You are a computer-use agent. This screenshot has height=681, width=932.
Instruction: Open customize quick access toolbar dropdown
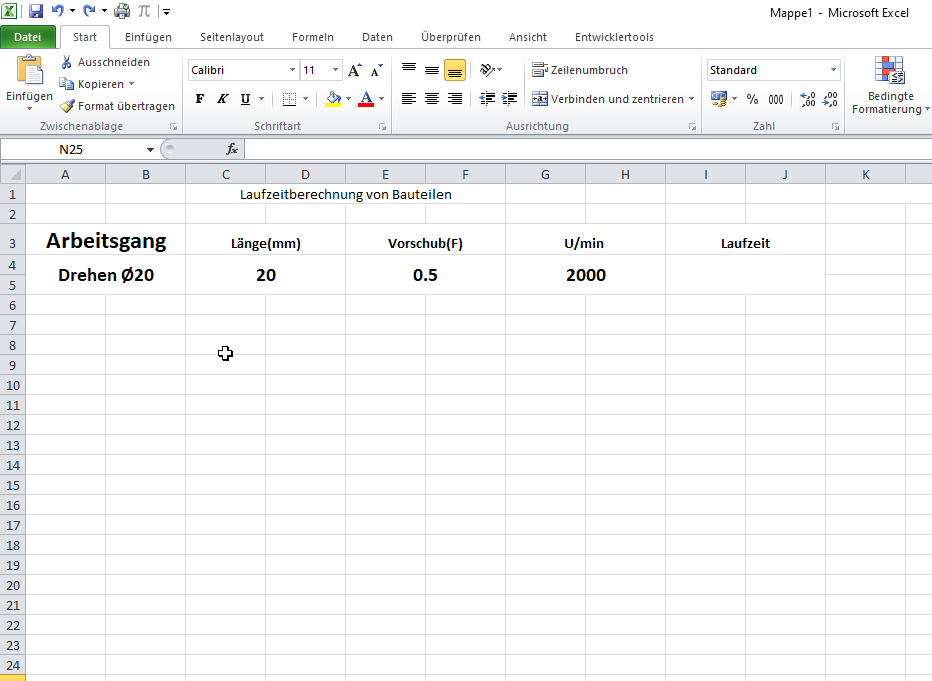pyautogui.click(x=166, y=11)
